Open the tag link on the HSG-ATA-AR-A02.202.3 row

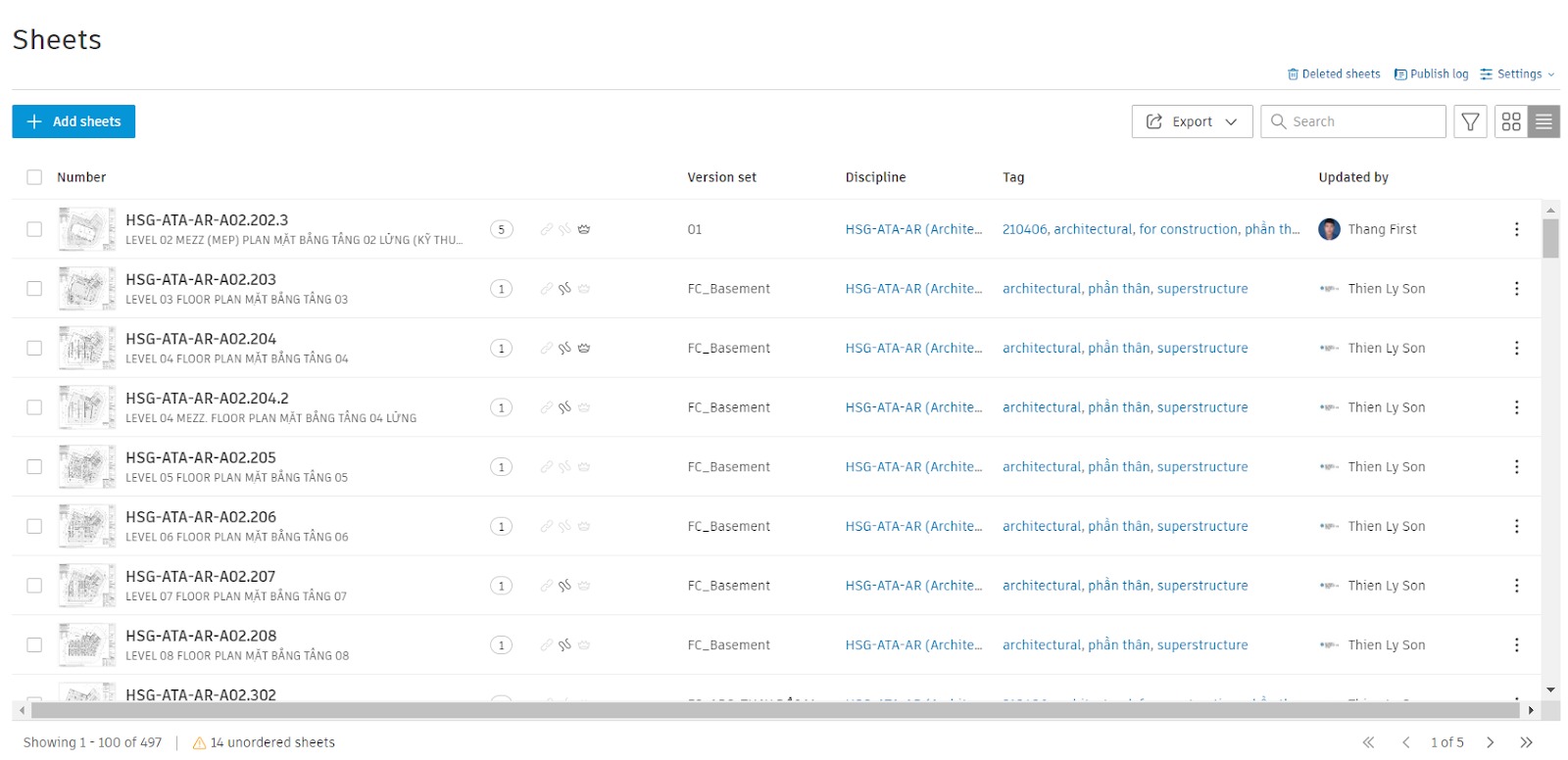click(1151, 229)
